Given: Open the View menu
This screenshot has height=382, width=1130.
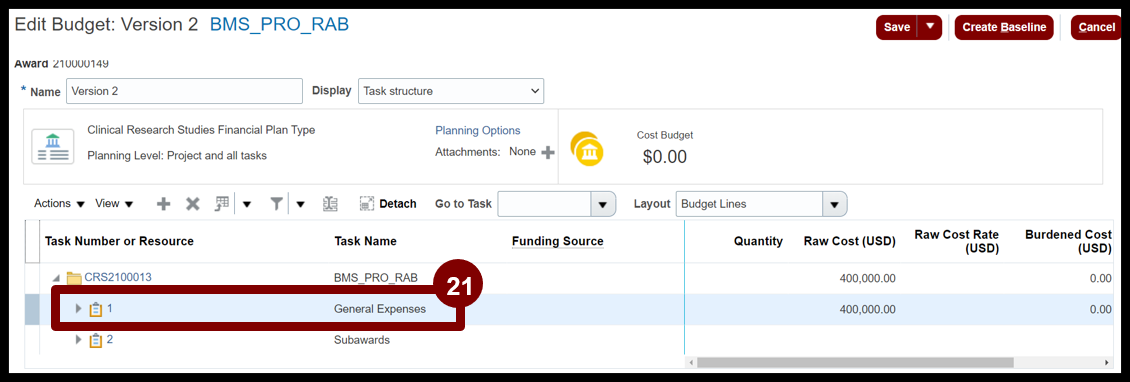Looking at the screenshot, I should (114, 204).
